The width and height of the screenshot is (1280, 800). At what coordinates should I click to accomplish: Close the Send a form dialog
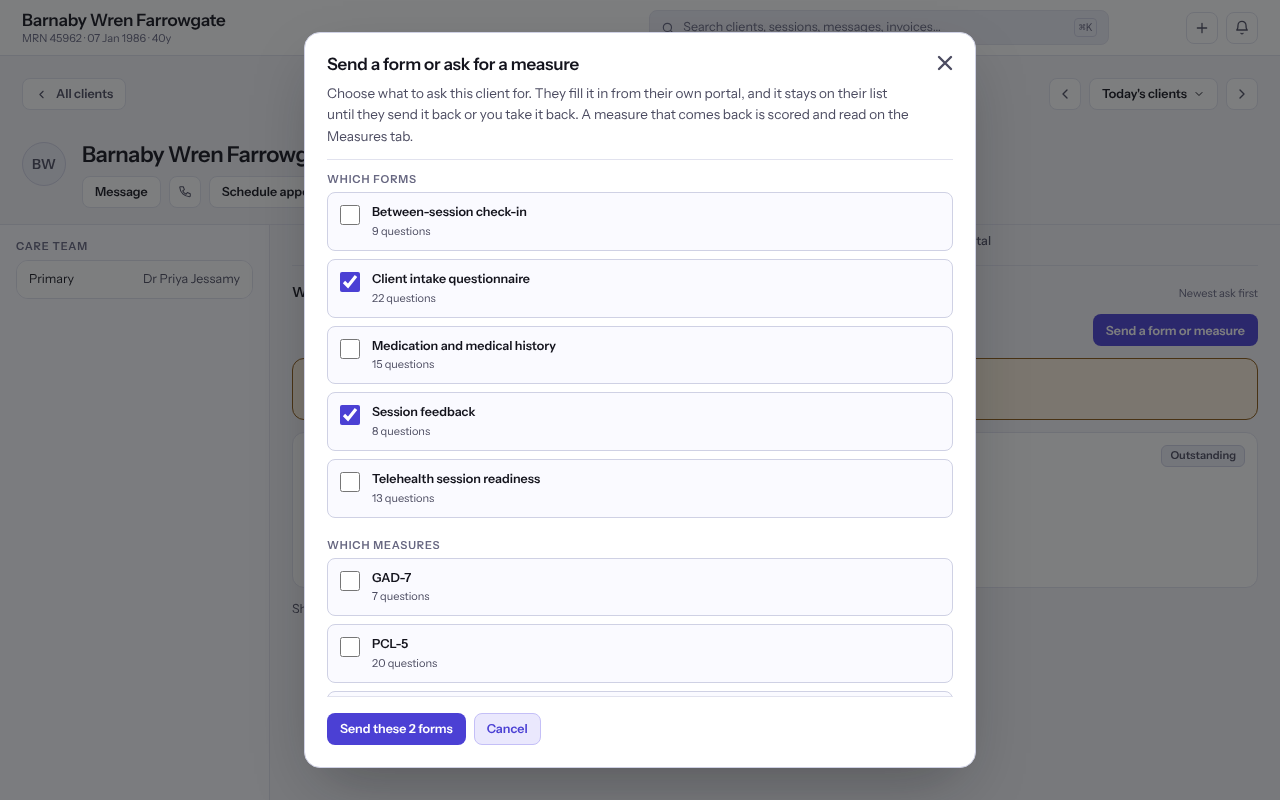point(945,63)
